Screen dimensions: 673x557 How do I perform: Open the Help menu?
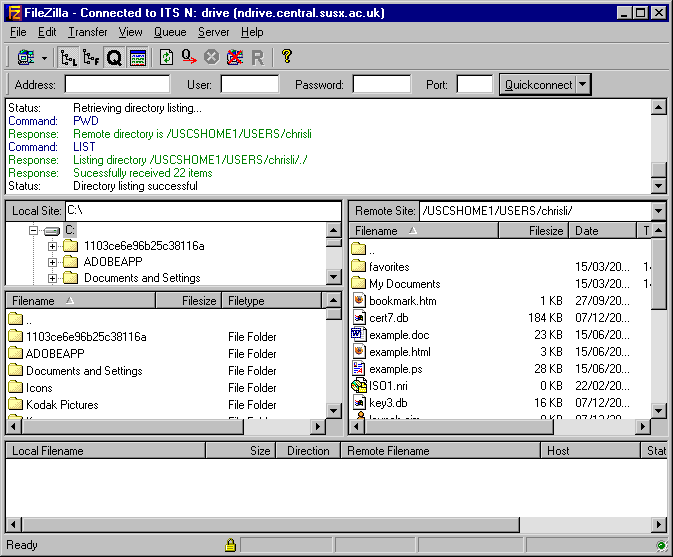252,32
